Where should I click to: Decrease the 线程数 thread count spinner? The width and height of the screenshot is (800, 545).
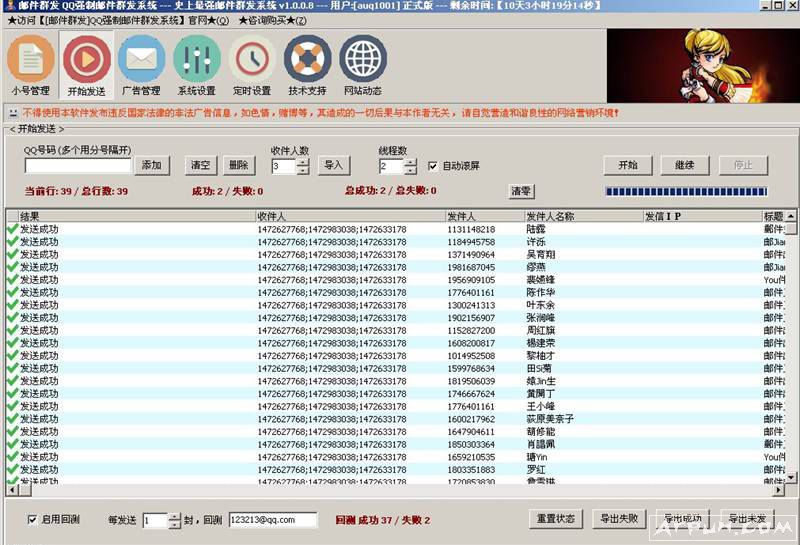(x=410, y=171)
